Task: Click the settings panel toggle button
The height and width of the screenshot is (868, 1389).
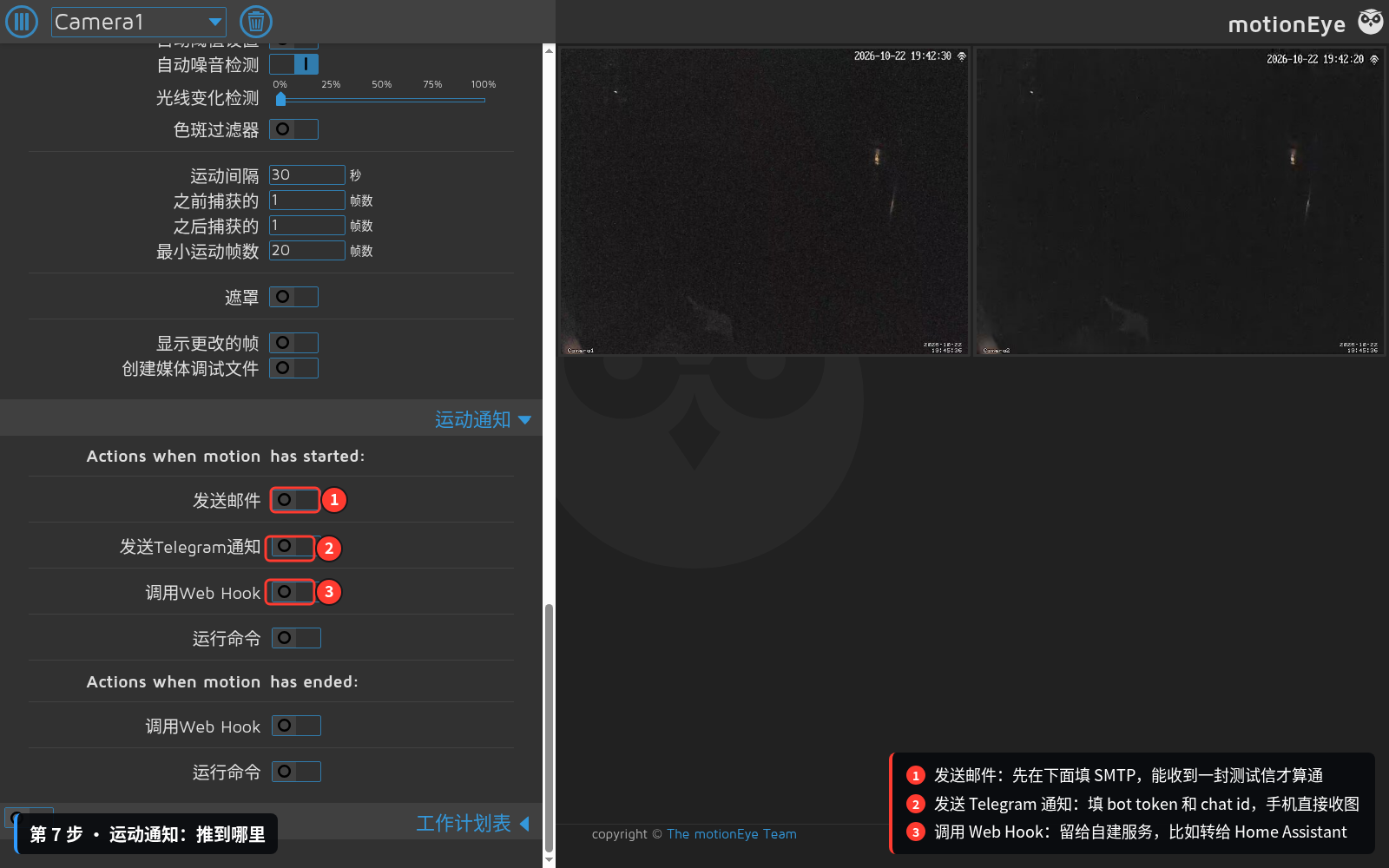Action: click(22, 22)
